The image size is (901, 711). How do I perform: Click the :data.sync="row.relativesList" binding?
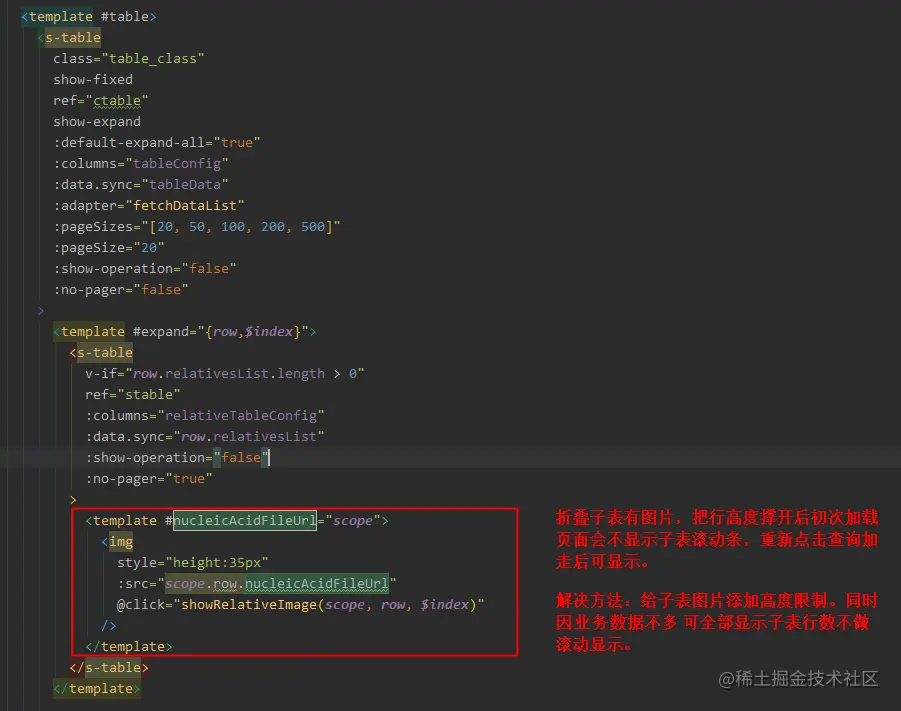205,437
